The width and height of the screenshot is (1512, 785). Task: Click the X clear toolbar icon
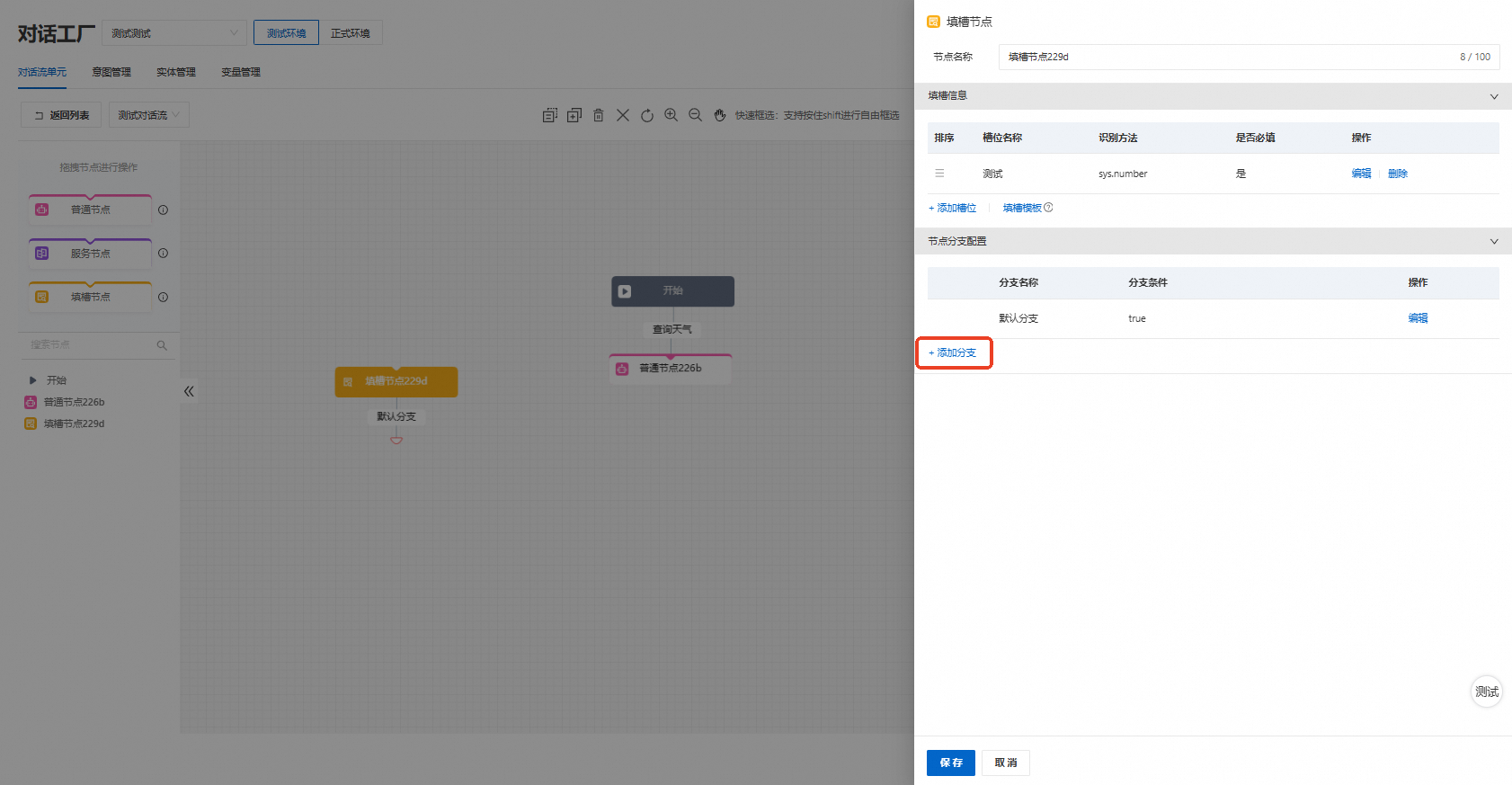pyautogui.click(x=623, y=115)
